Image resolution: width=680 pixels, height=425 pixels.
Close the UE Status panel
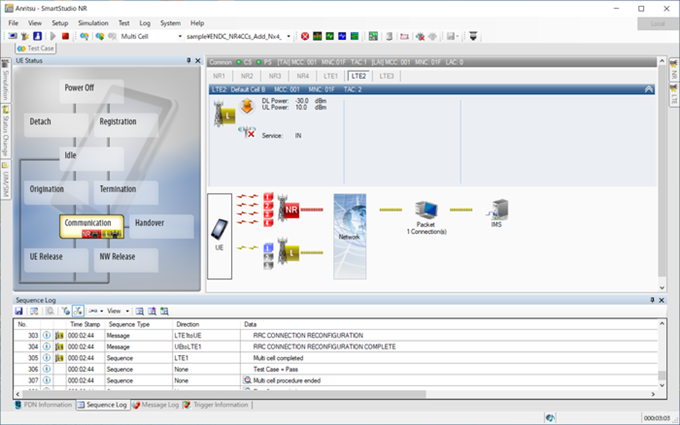(x=198, y=61)
